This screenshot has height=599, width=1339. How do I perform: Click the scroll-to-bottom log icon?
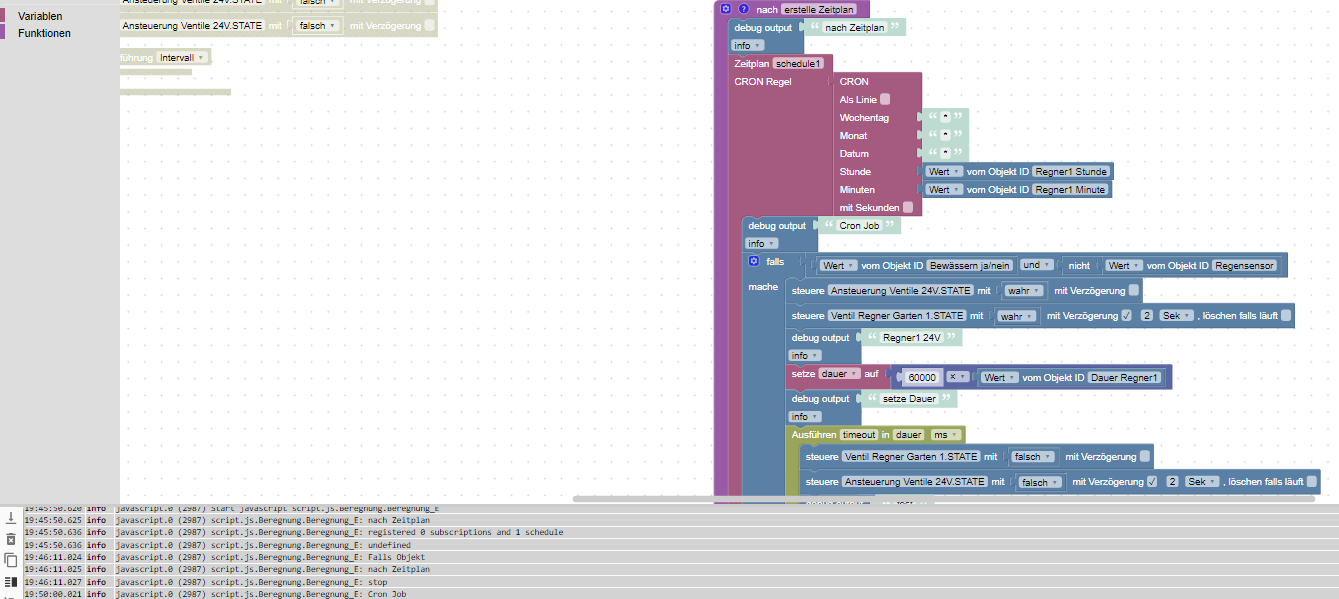pos(11,517)
